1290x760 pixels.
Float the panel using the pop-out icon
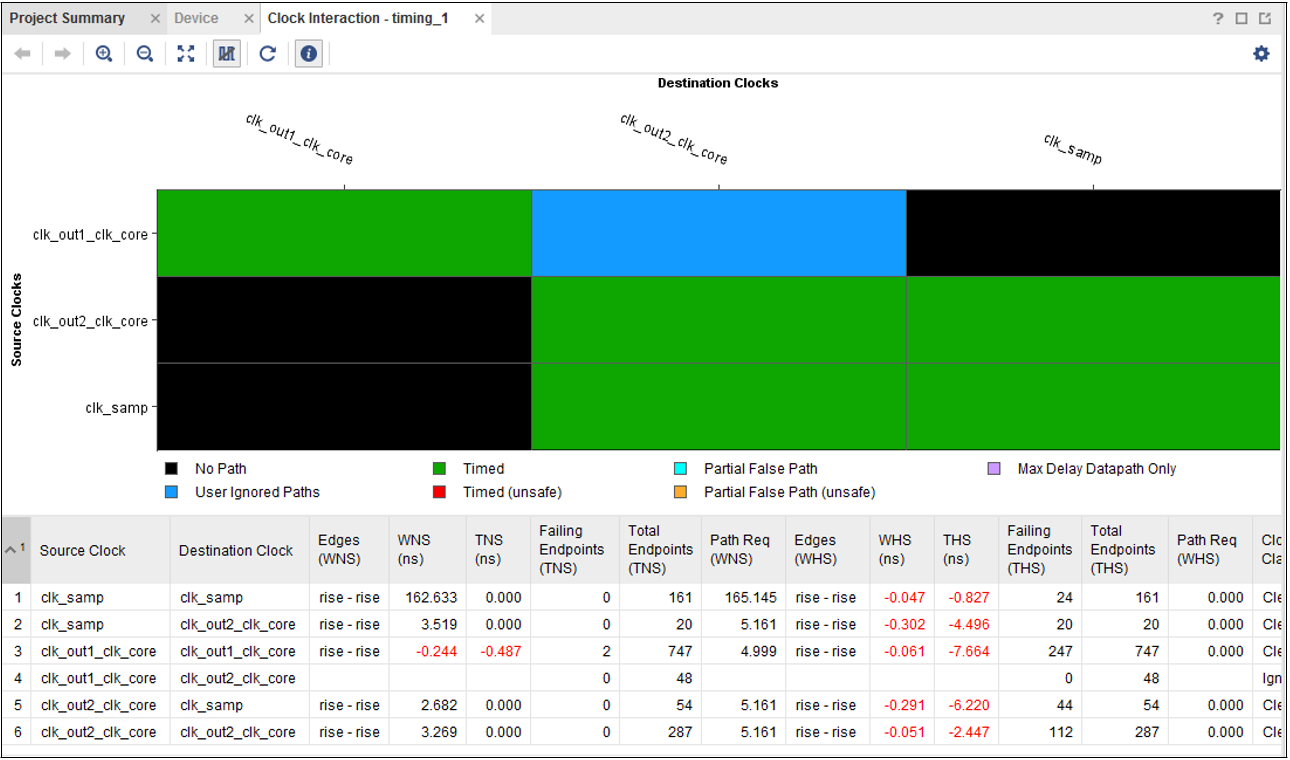tap(1265, 19)
